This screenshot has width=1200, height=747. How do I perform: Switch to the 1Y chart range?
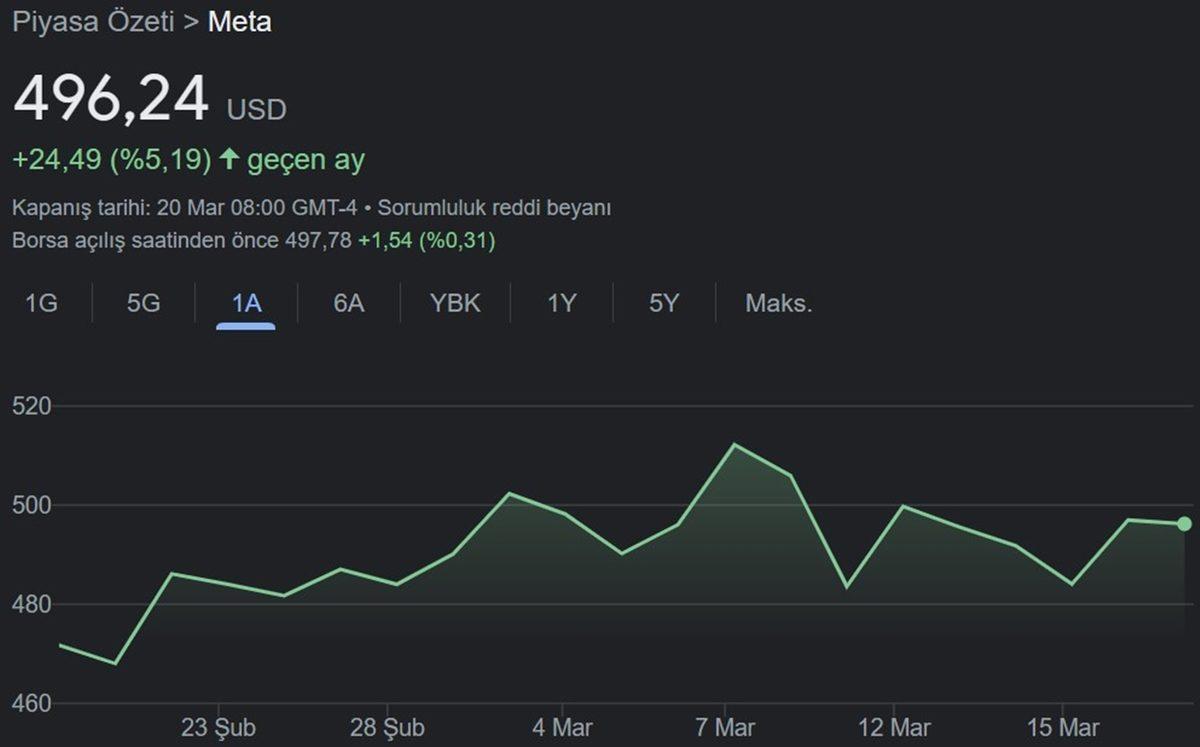click(562, 304)
